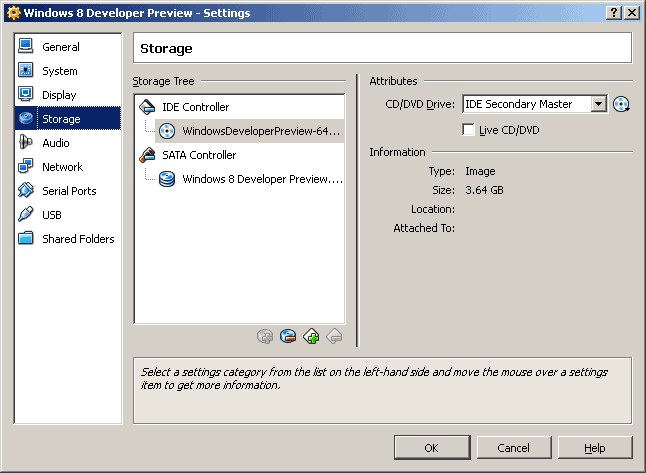
Task: Click the 'Storage' page heading
Action: point(166,49)
